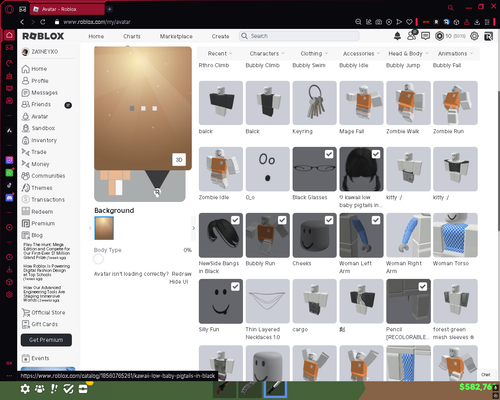Image resolution: width=500 pixels, height=400 pixels.
Task: Show next background options arrow
Action: click(x=193, y=228)
